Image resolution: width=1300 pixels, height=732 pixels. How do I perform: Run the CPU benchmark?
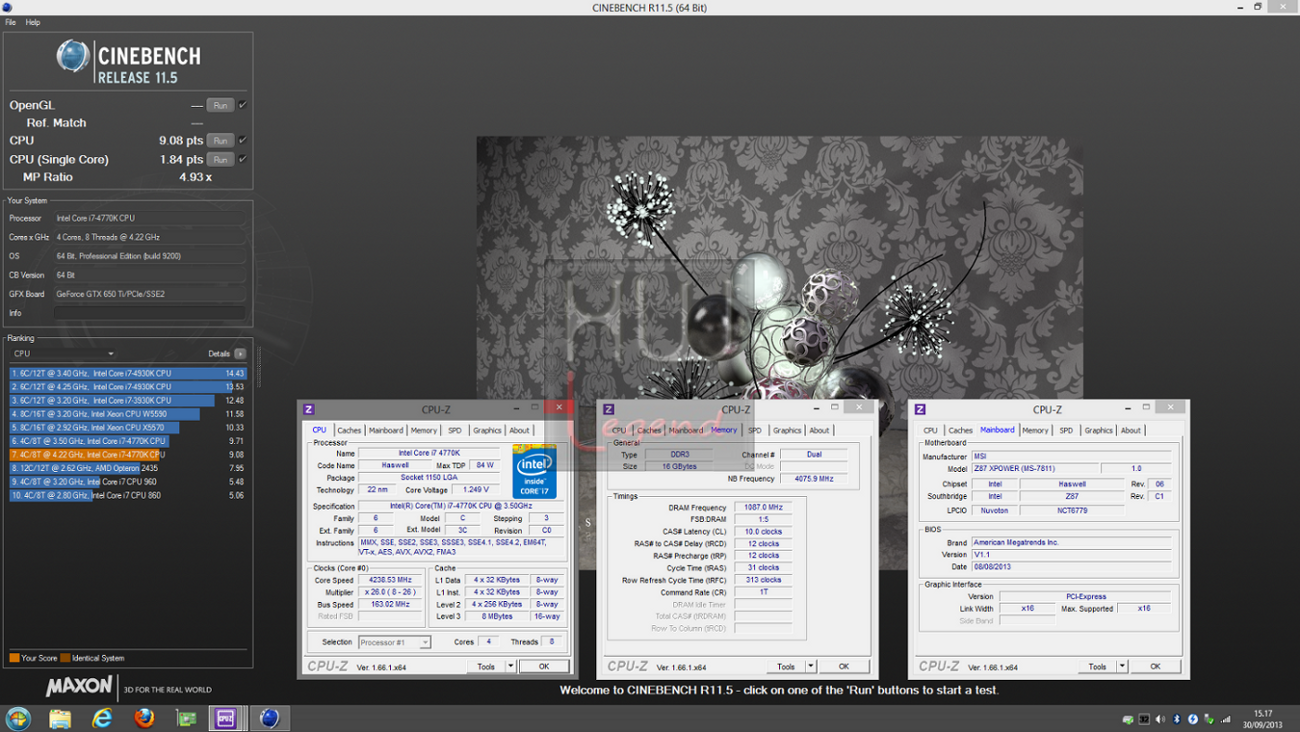tap(220, 141)
